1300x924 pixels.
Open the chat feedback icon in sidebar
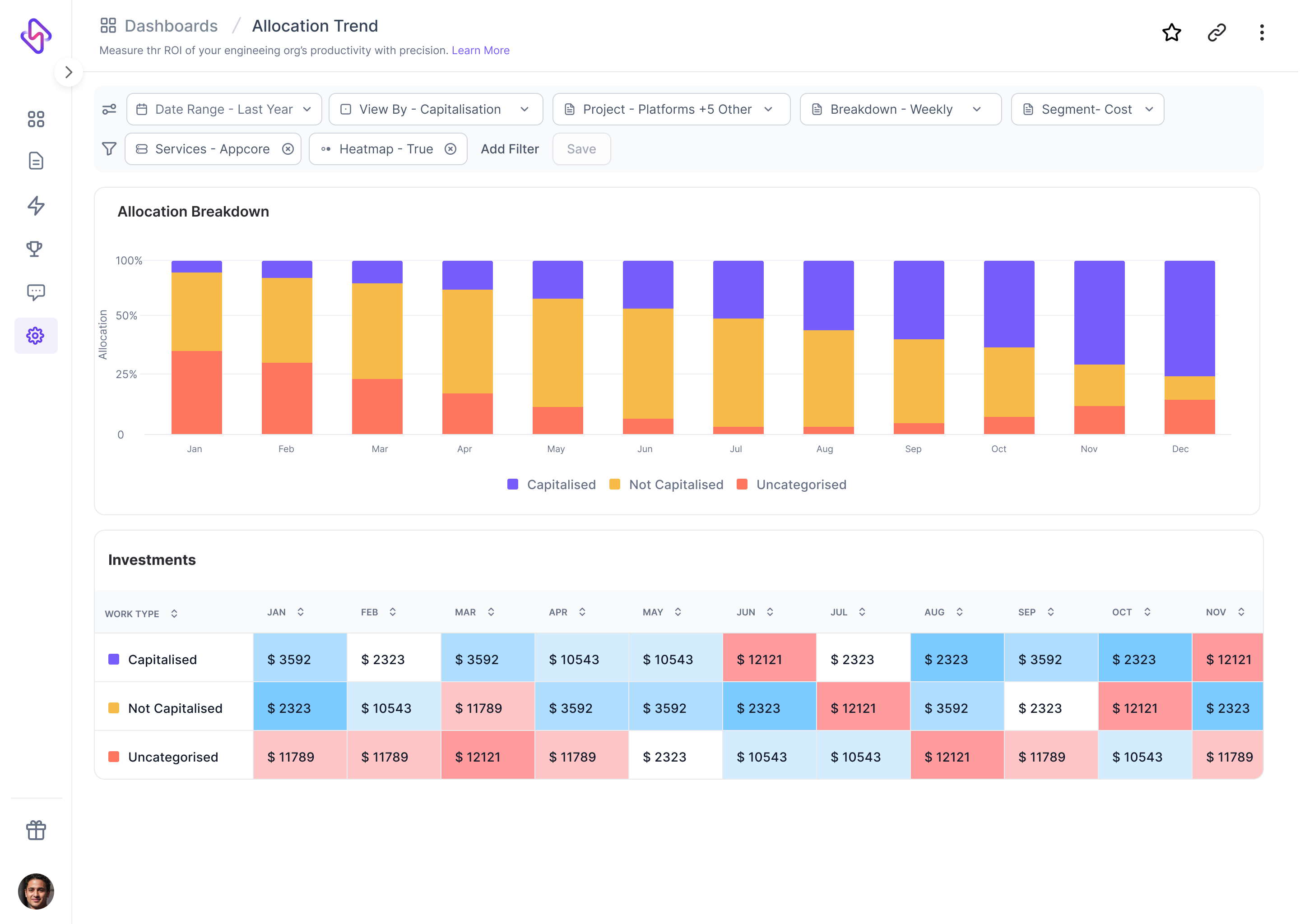[36, 292]
